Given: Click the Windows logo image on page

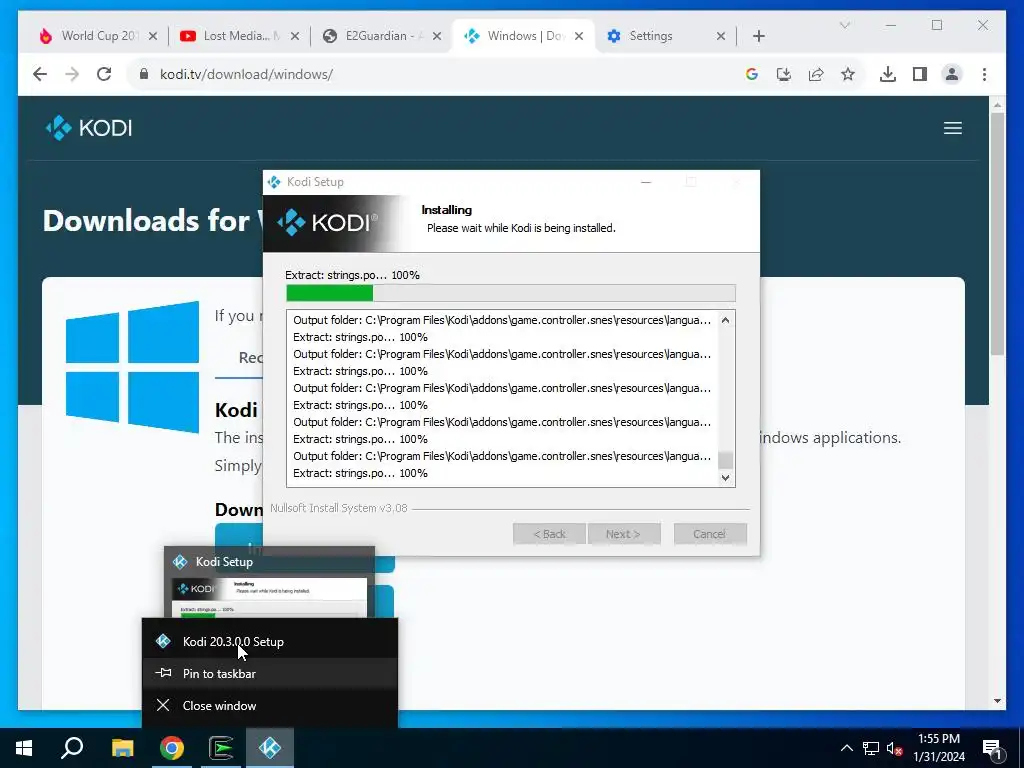Looking at the screenshot, I should pos(133,367).
